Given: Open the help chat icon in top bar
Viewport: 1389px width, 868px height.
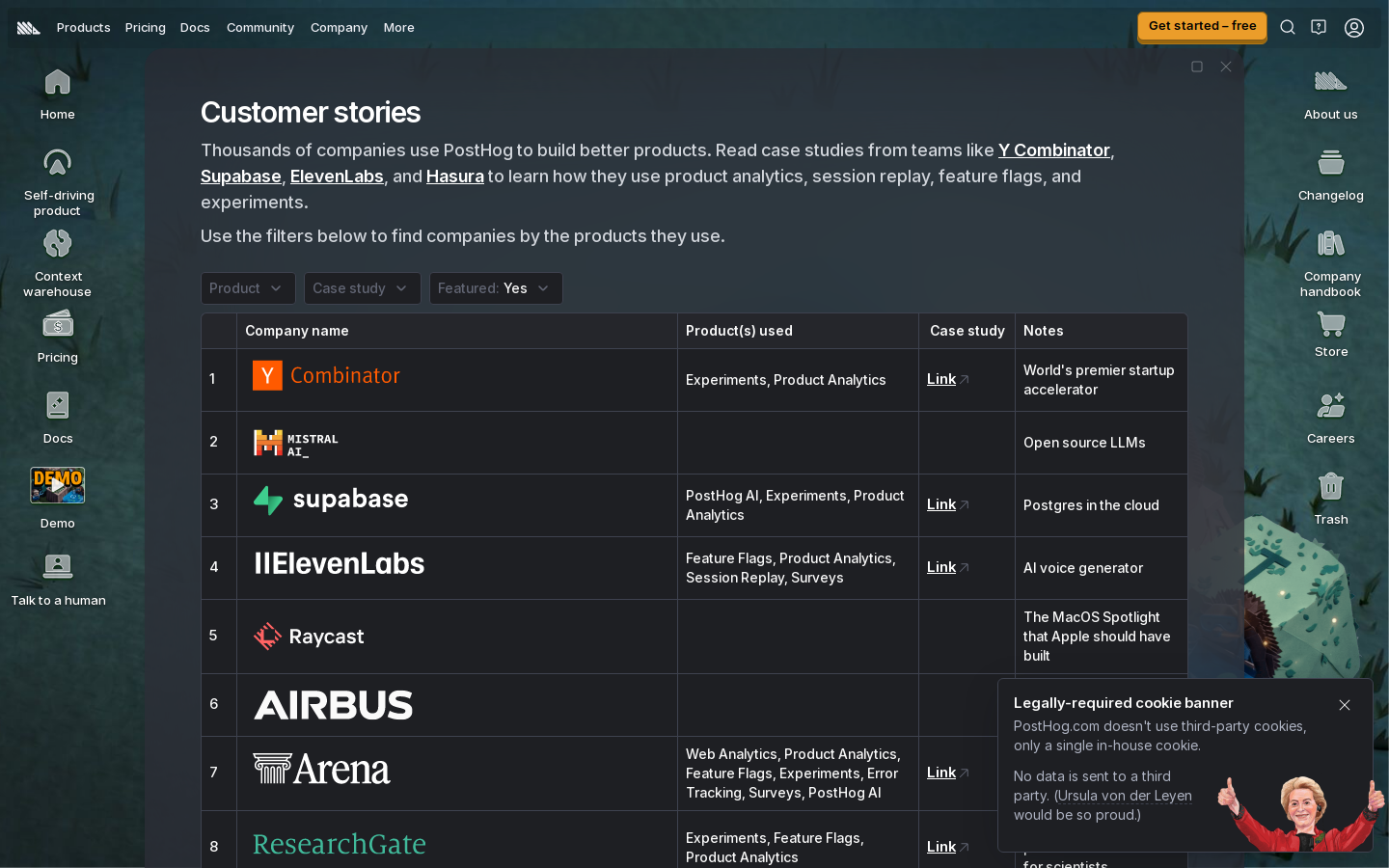Looking at the screenshot, I should click(x=1319, y=27).
